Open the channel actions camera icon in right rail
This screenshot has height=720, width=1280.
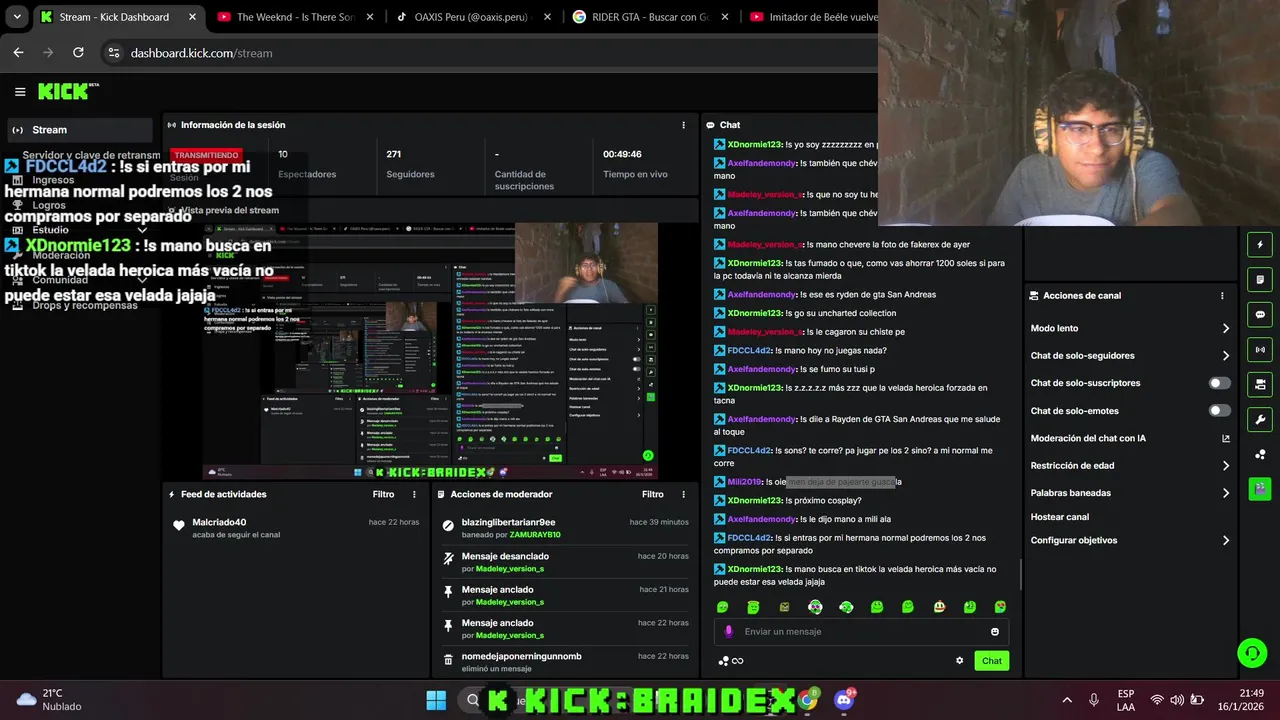(x=1260, y=384)
